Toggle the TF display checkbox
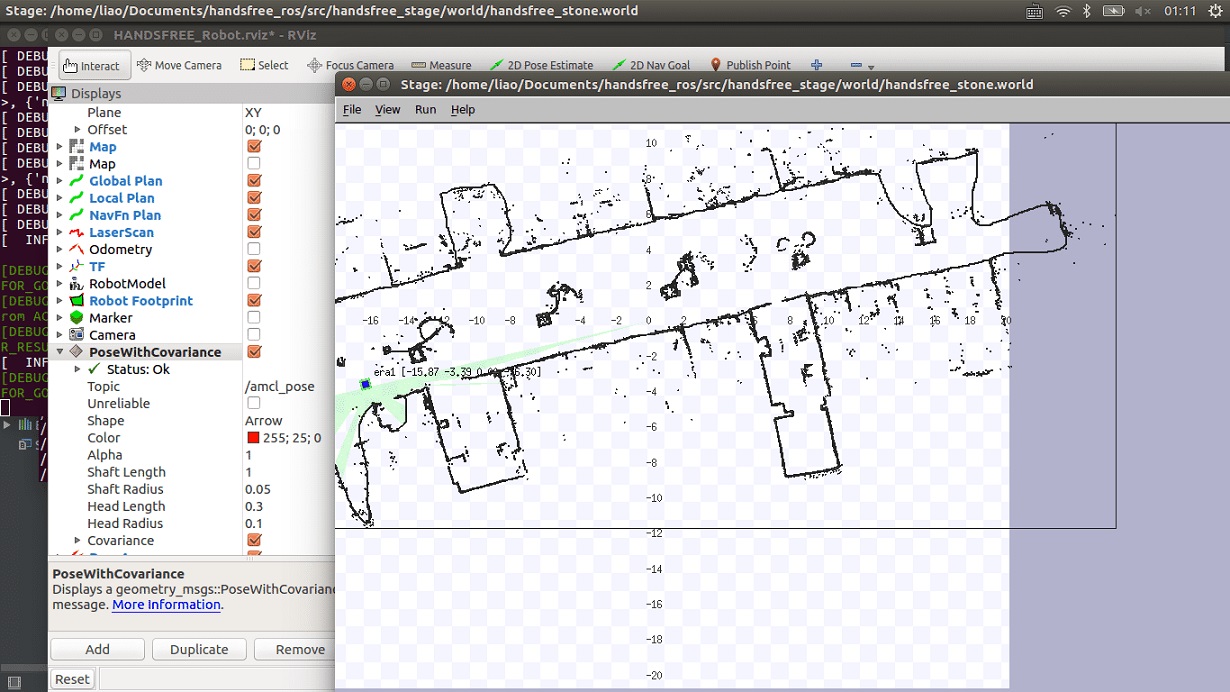The height and width of the screenshot is (692, 1230). pos(254,266)
